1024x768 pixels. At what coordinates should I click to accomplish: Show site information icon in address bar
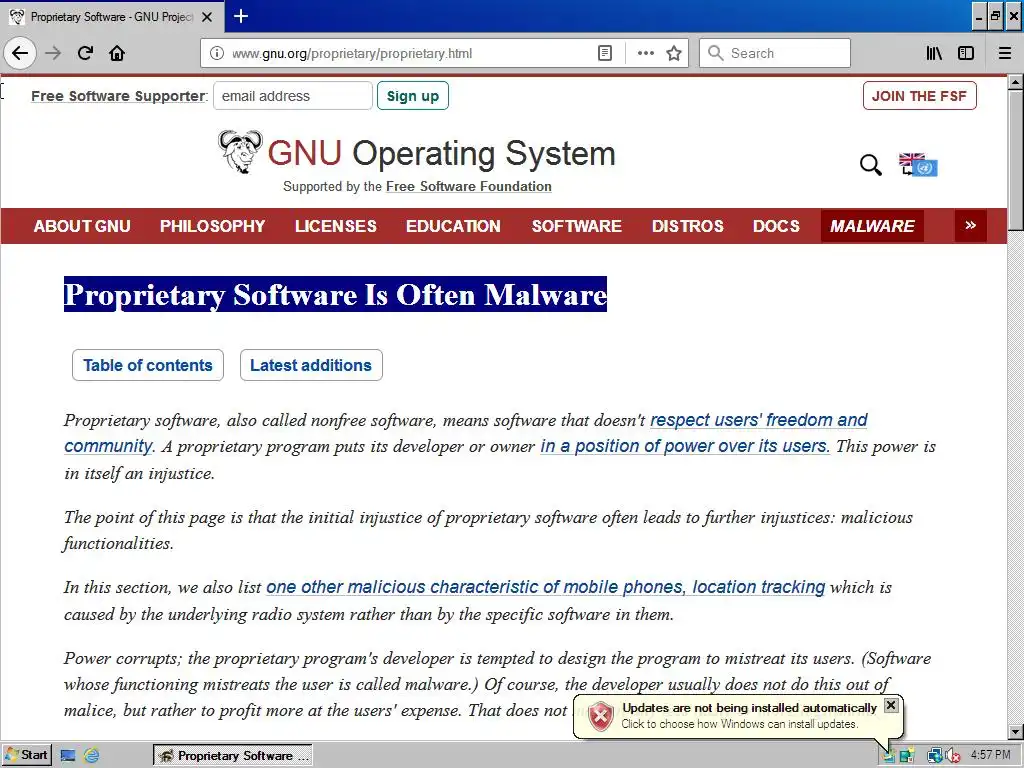(217, 53)
